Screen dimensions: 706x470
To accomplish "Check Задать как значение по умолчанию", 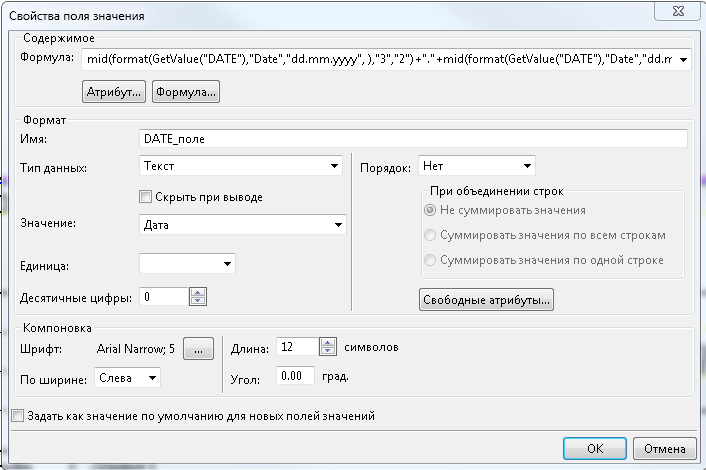I will tap(16, 415).
